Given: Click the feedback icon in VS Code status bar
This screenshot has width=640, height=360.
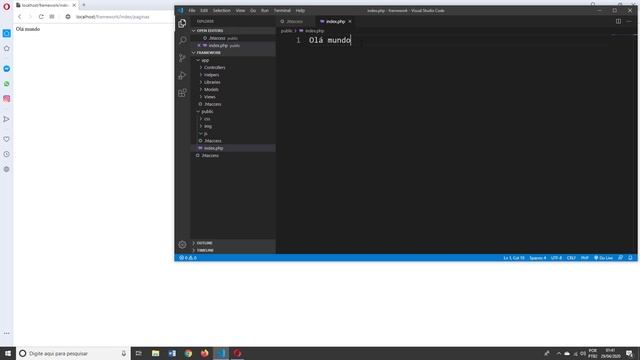Looking at the screenshot, I should click(620, 258).
